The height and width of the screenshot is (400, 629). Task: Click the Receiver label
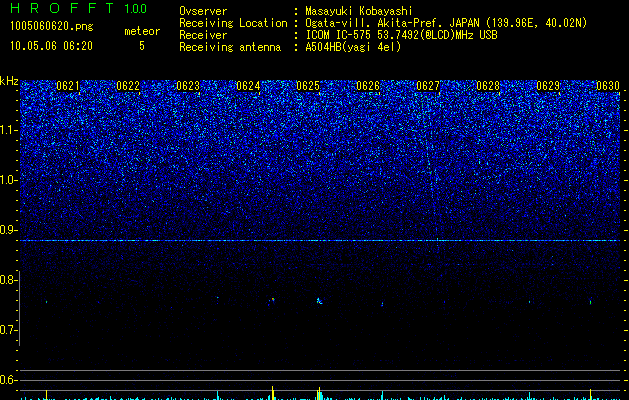[x=203, y=35]
